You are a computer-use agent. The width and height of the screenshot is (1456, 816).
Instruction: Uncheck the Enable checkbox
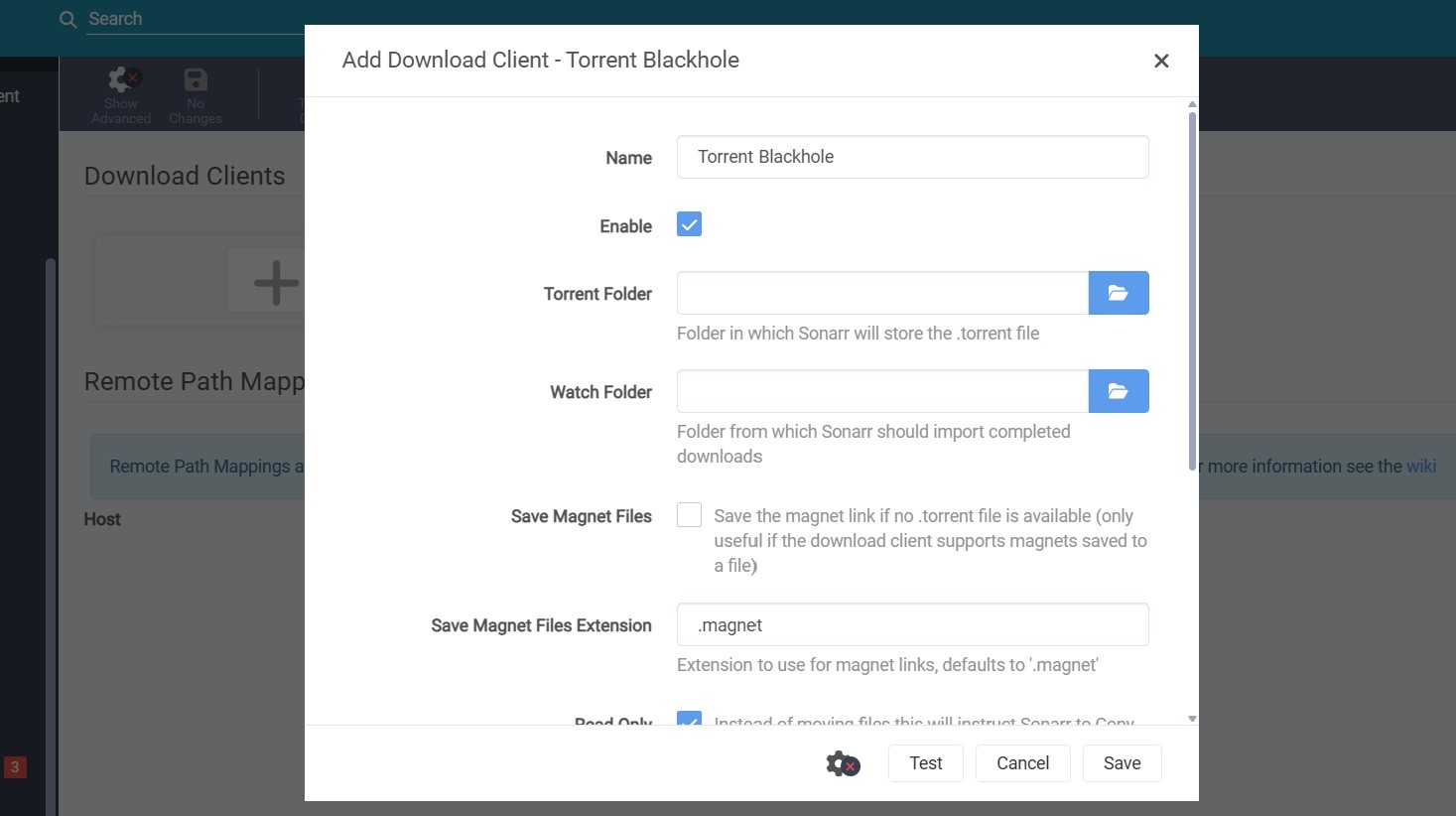(689, 224)
